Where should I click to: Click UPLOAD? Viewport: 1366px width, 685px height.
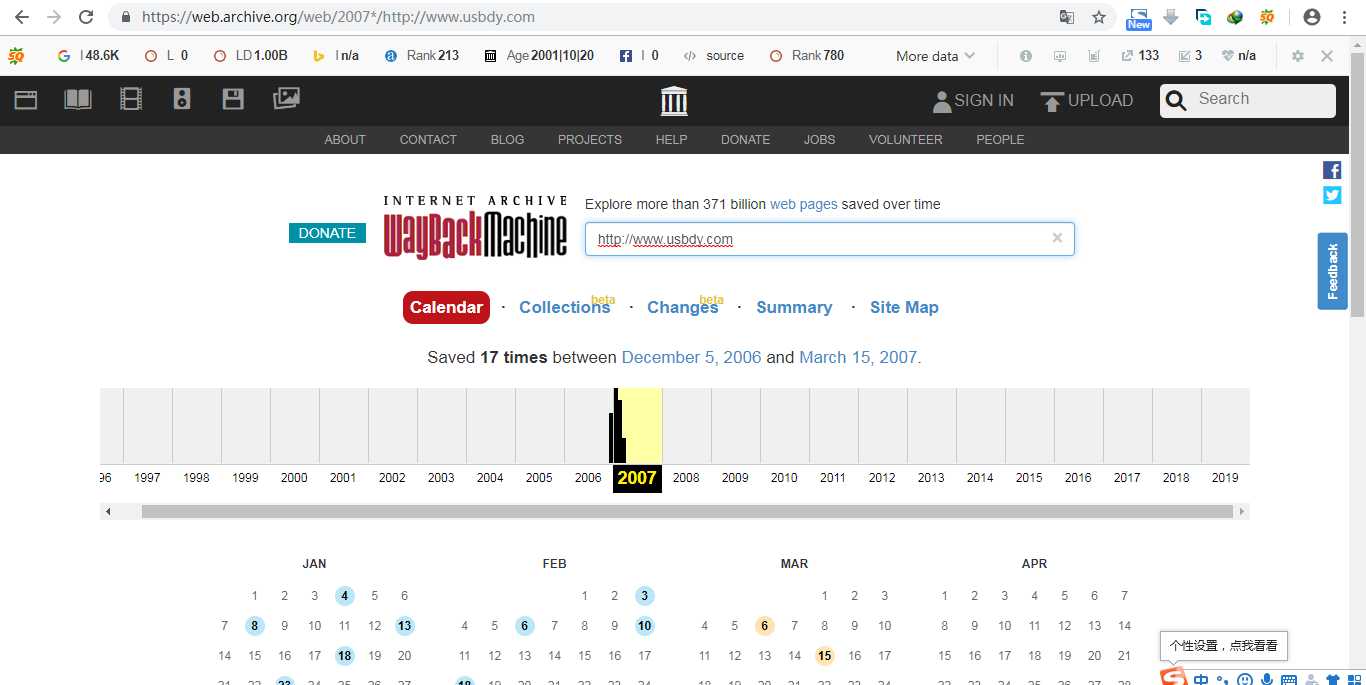click(x=1087, y=100)
